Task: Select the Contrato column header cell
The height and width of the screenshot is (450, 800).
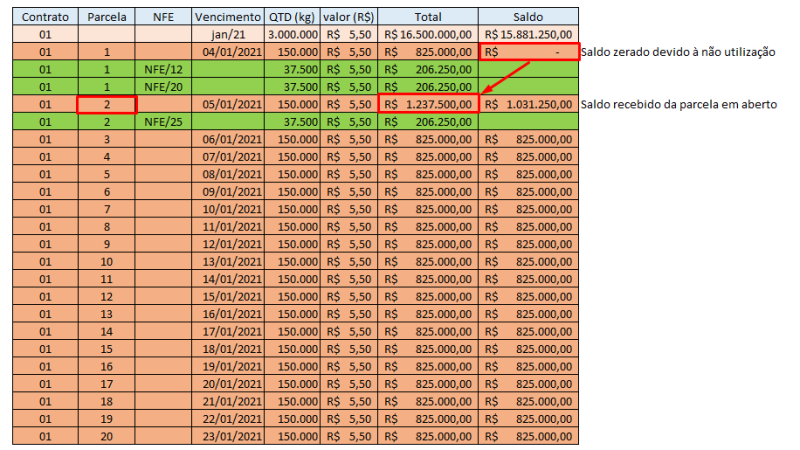Action: click(x=45, y=17)
